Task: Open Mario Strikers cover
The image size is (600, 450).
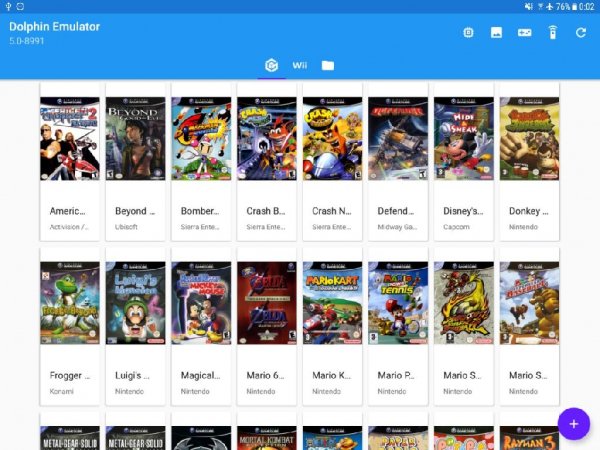Action: pyautogui.click(x=464, y=303)
